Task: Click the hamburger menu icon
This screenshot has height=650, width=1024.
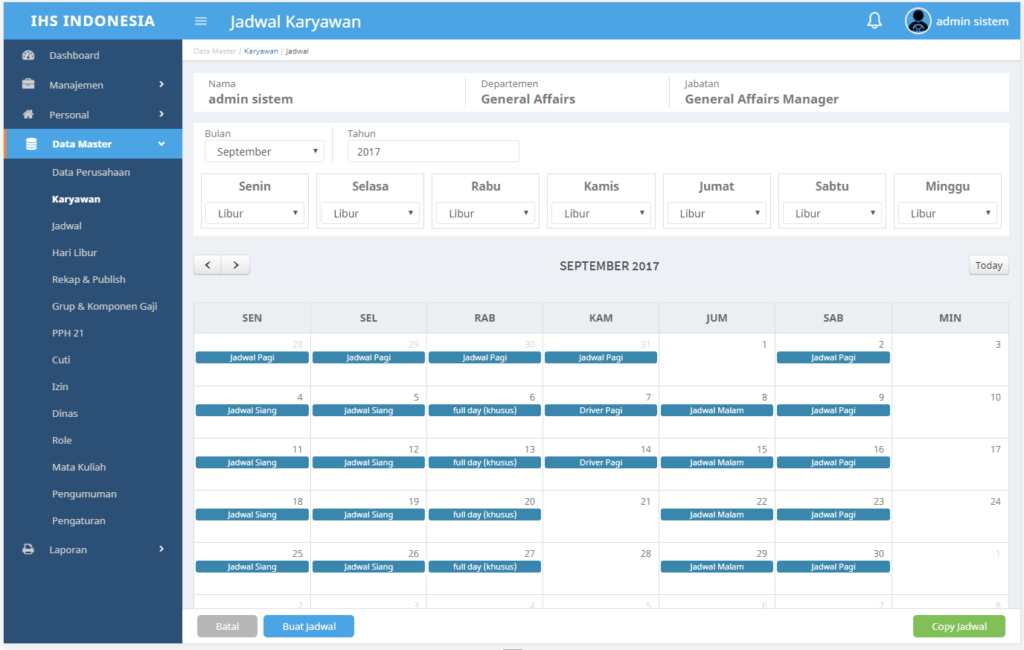Action: pos(201,20)
